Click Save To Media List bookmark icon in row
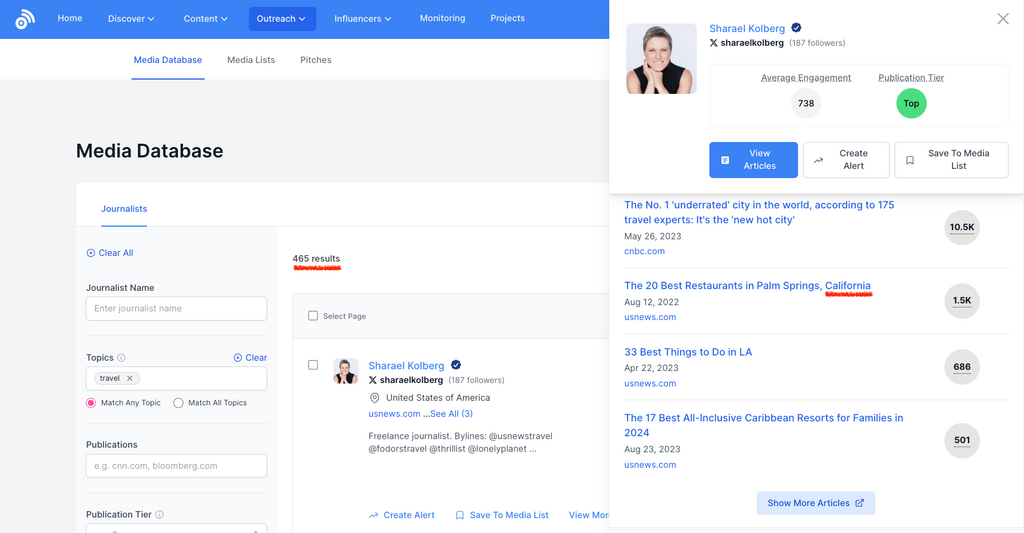The image size is (1024, 533). [x=460, y=515]
